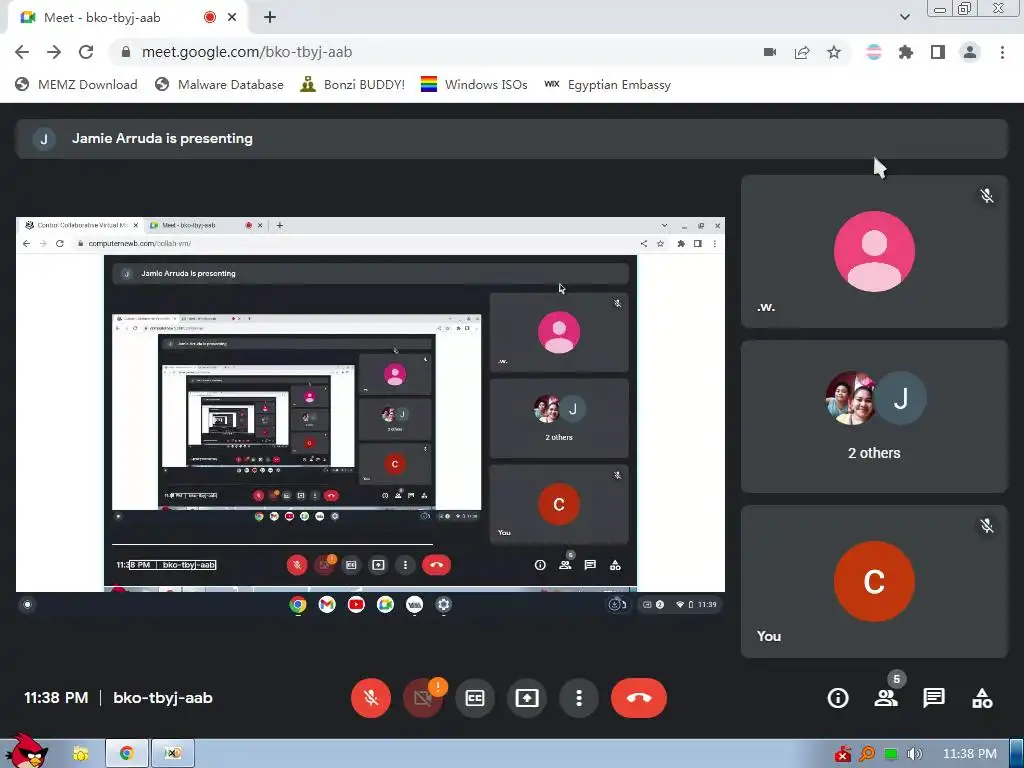
Task: Go back in Chrome browser
Action: pos(22,52)
